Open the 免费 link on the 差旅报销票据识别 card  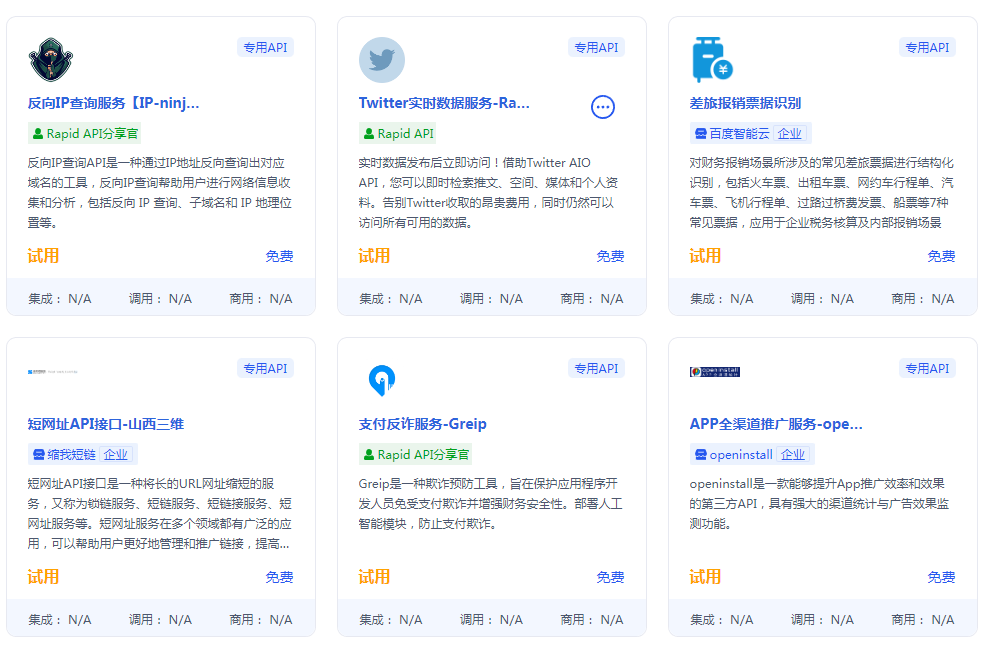tap(941, 255)
